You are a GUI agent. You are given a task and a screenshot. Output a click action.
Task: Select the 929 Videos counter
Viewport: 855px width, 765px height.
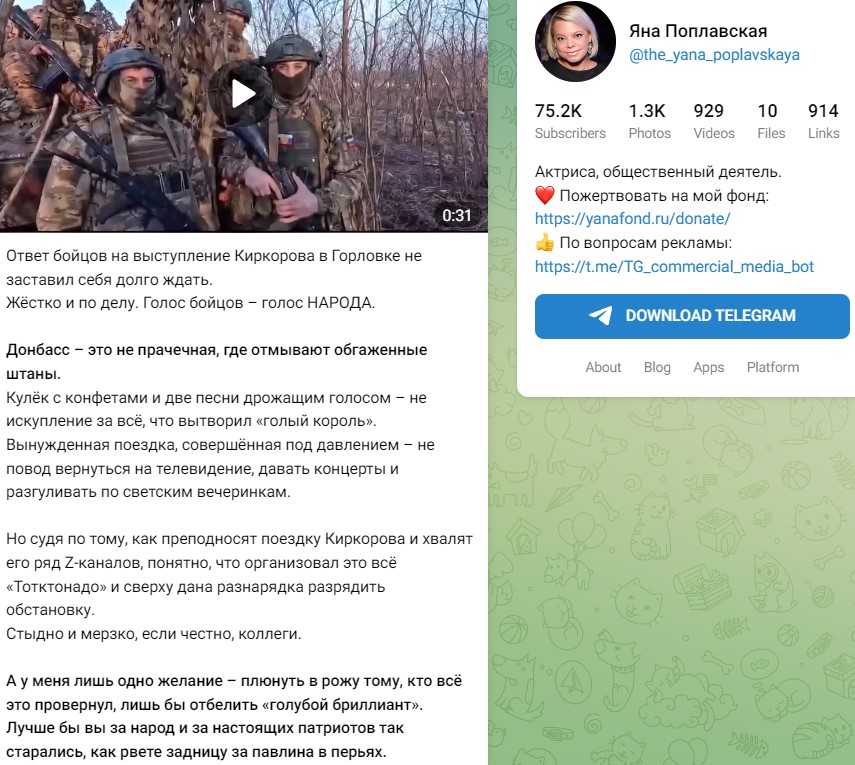pos(714,122)
